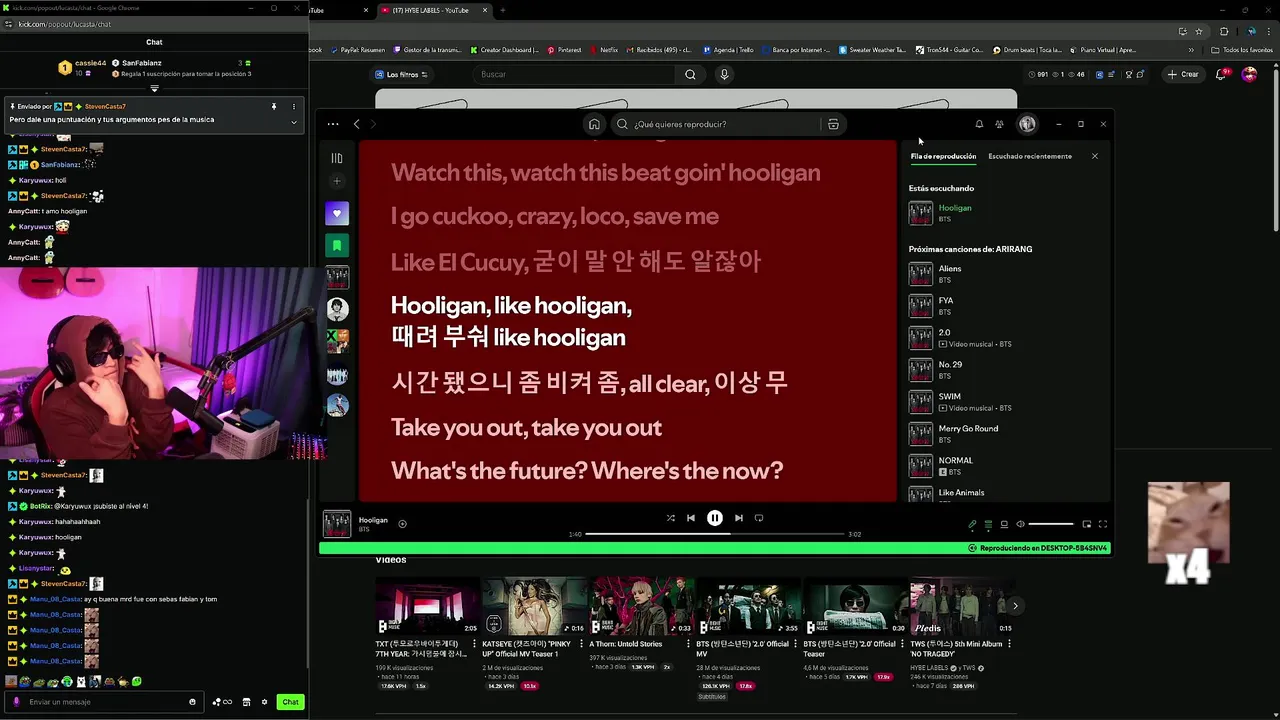Click YouTube 'Buscar' search field

(x=575, y=74)
